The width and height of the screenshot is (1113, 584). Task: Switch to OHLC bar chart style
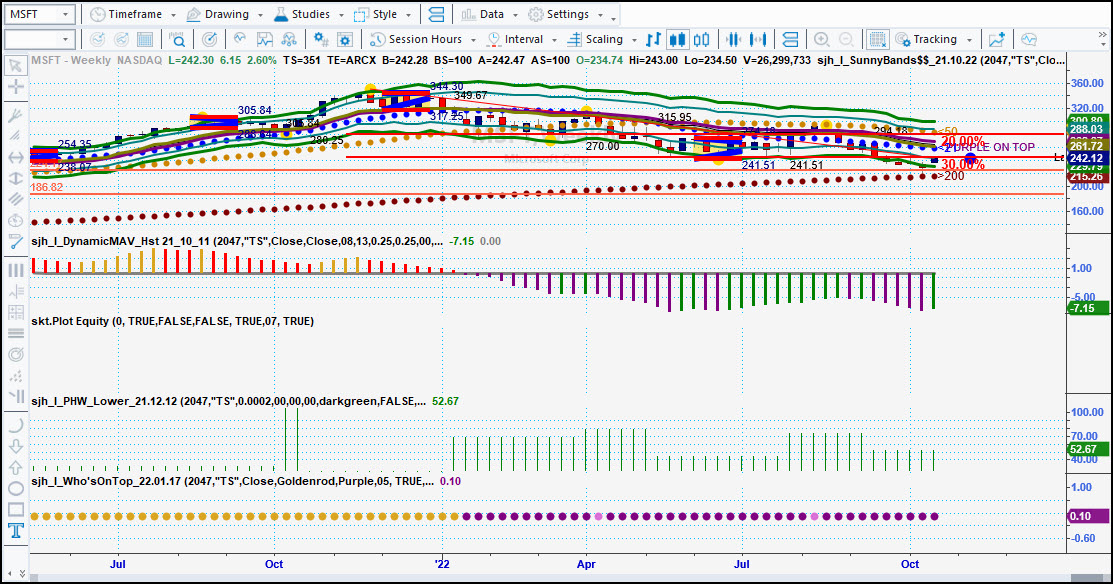click(x=653, y=40)
